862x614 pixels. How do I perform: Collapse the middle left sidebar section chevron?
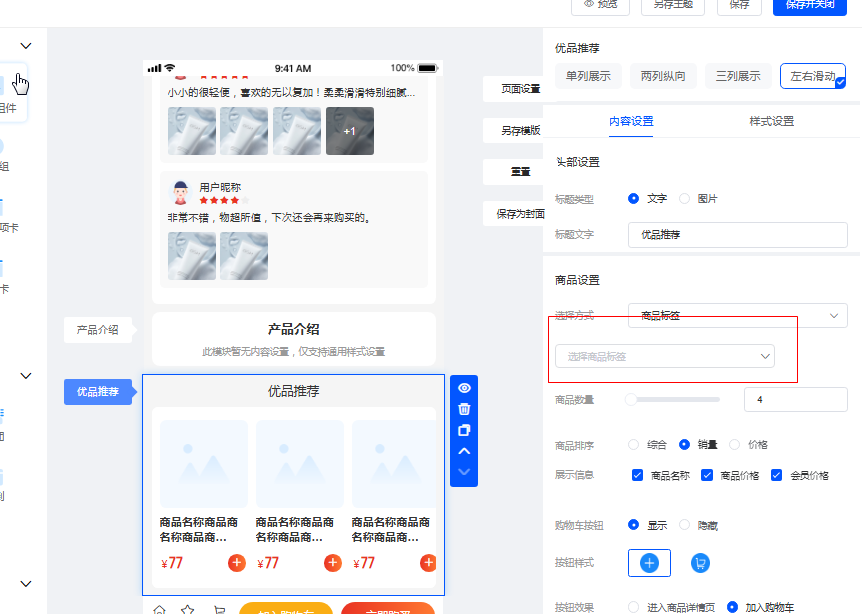26,376
